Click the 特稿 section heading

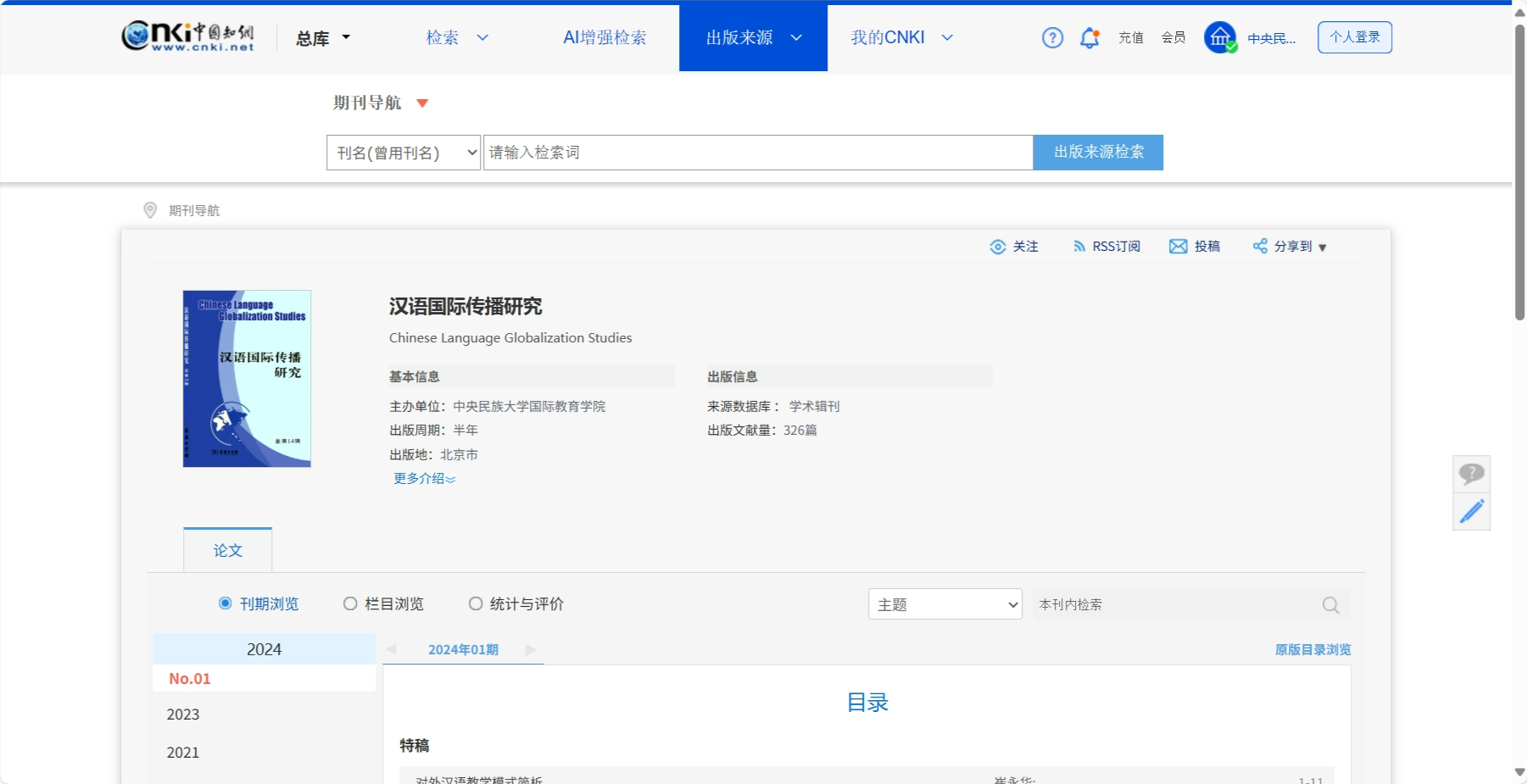[x=415, y=746]
